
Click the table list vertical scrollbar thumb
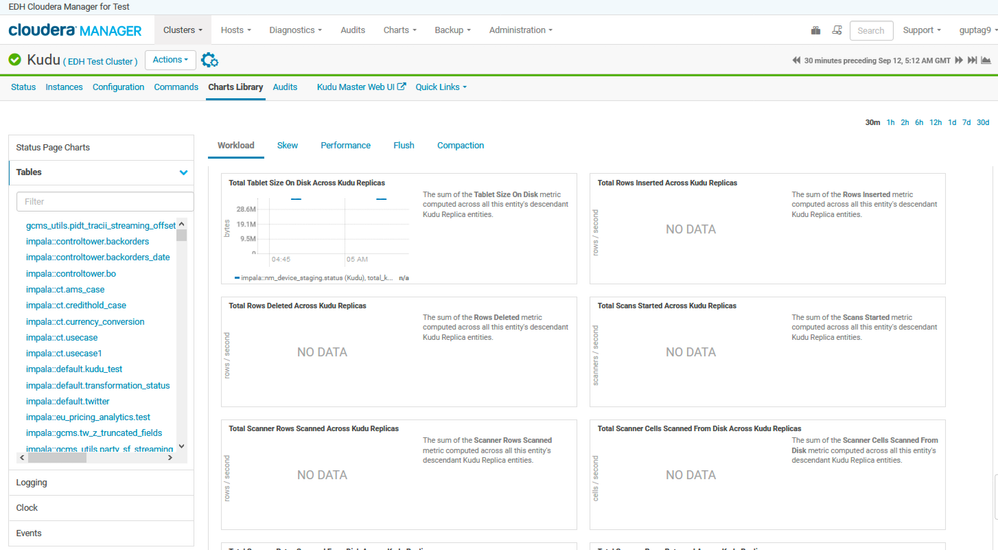coord(181,236)
